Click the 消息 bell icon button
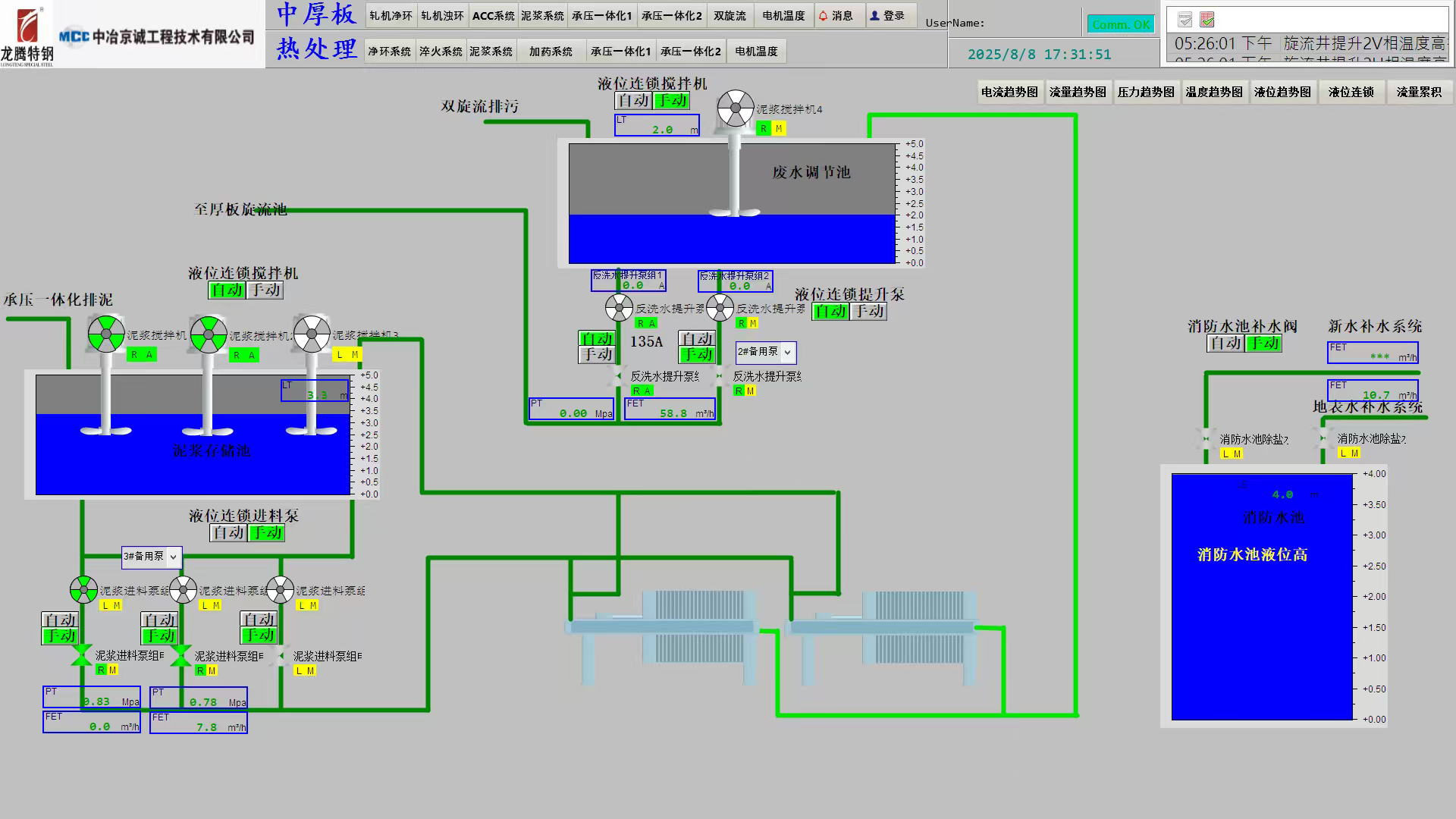 (839, 15)
